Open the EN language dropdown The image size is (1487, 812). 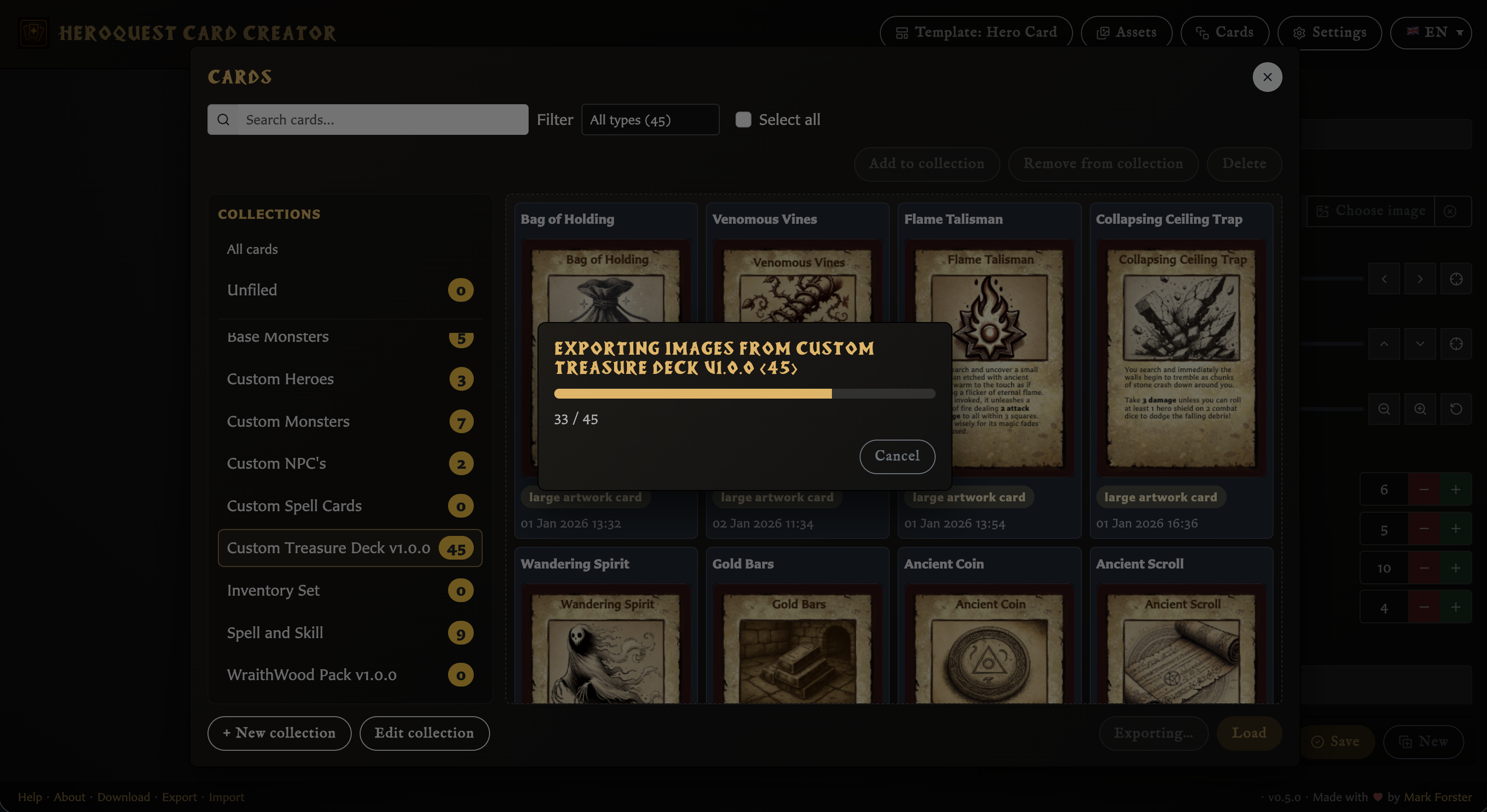point(1430,33)
